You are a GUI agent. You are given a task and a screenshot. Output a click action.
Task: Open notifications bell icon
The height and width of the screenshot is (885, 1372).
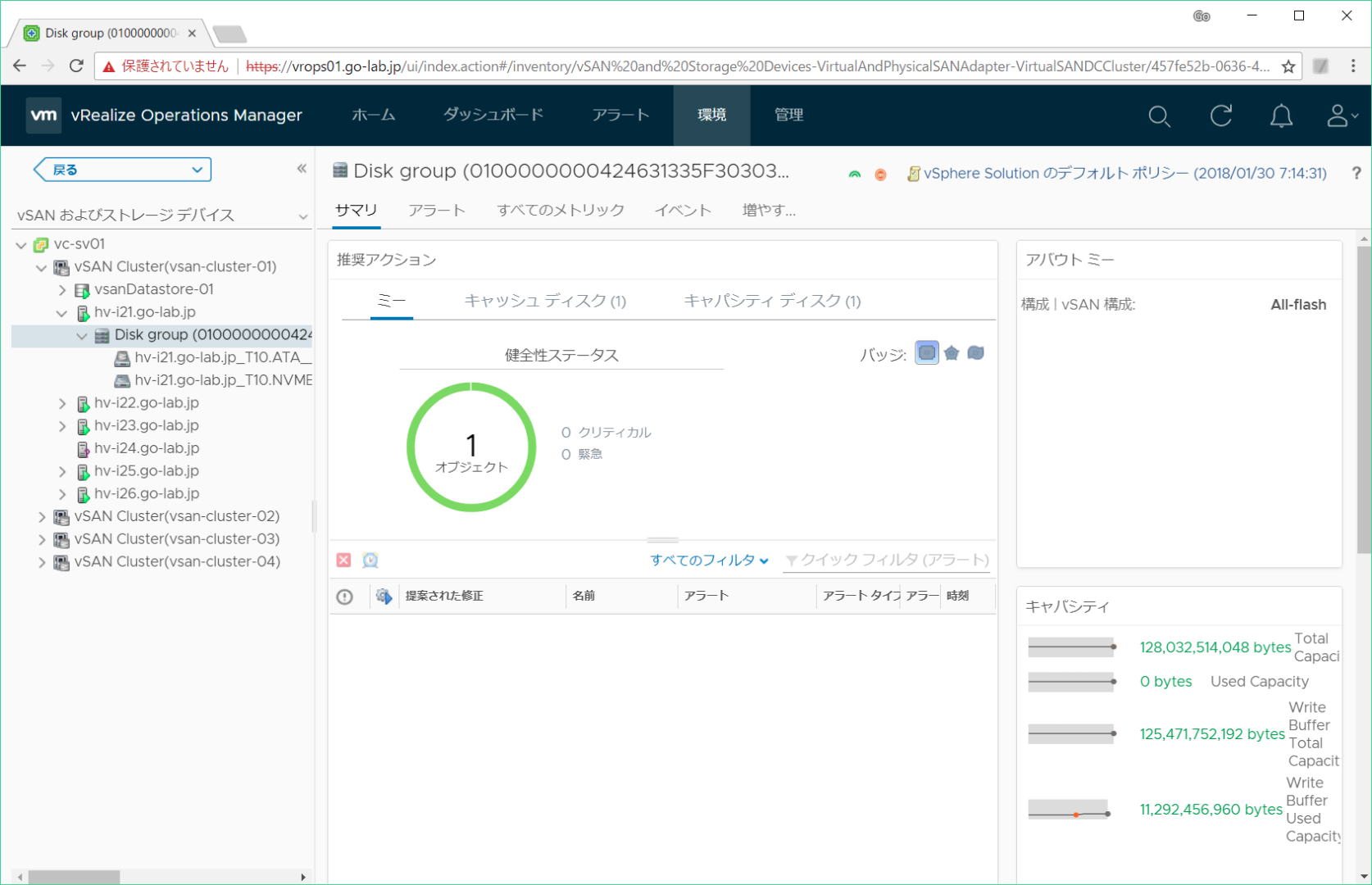click(1281, 116)
